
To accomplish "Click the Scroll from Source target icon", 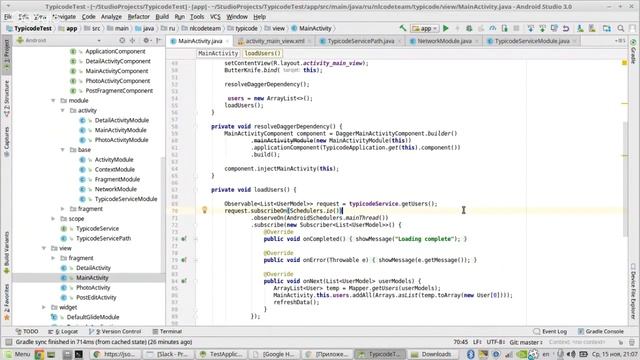I will click(122, 40).
